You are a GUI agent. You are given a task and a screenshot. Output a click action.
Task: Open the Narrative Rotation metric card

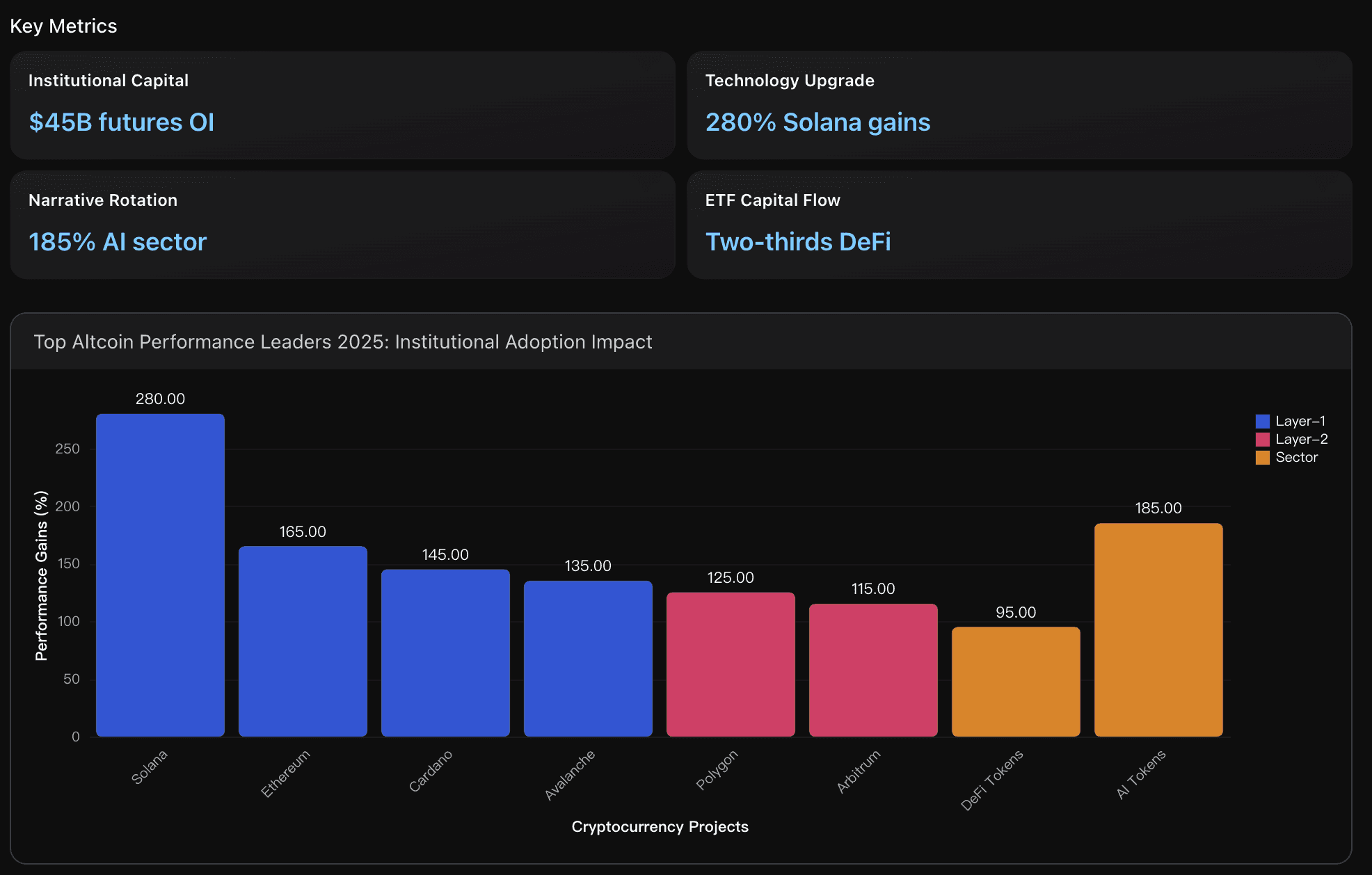tap(342, 225)
